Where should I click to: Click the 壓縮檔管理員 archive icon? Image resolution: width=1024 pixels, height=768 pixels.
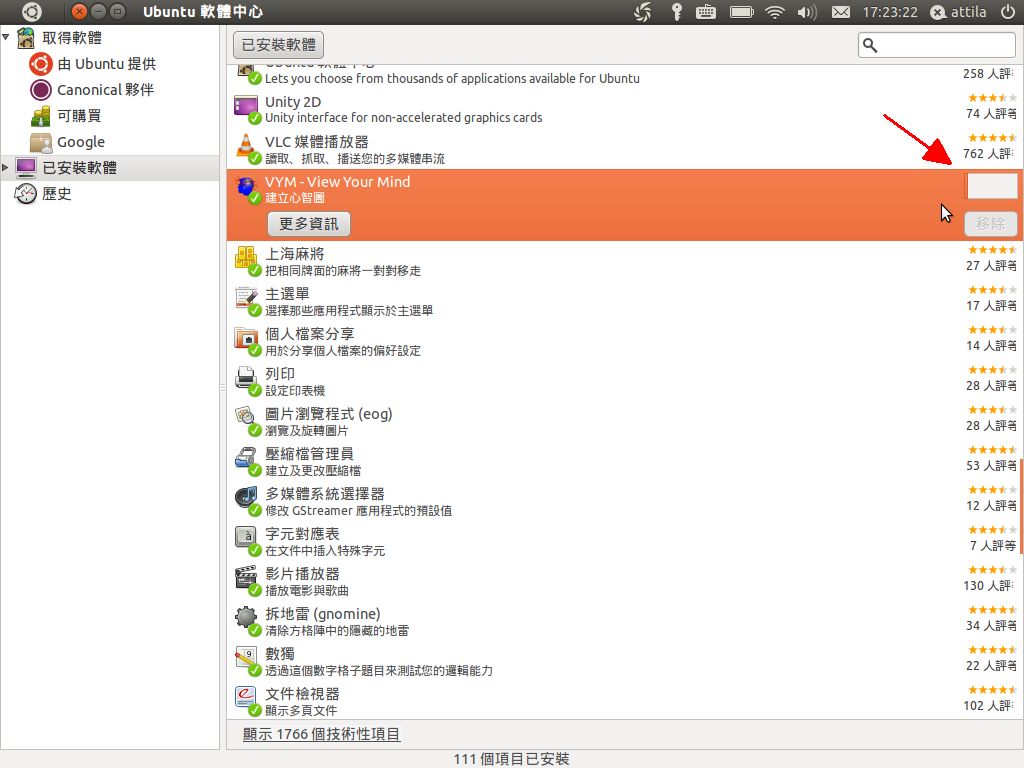click(x=246, y=459)
